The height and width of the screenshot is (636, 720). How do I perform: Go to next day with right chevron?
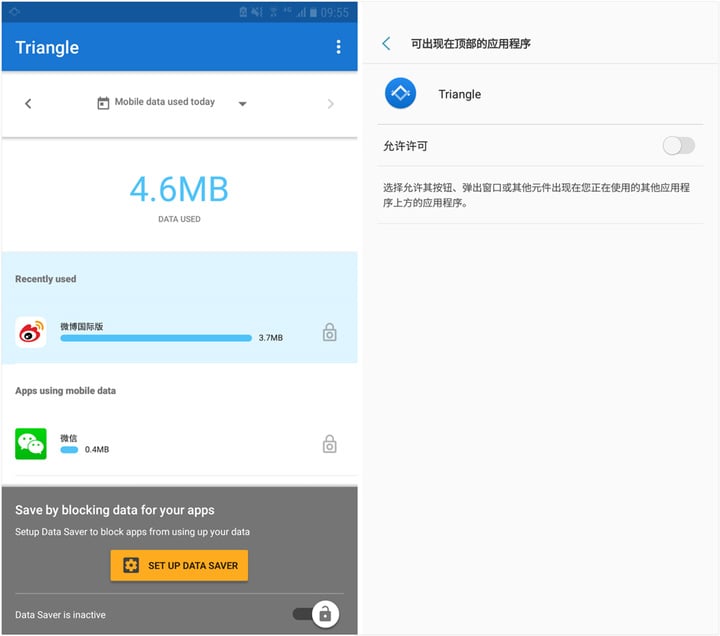tap(330, 104)
